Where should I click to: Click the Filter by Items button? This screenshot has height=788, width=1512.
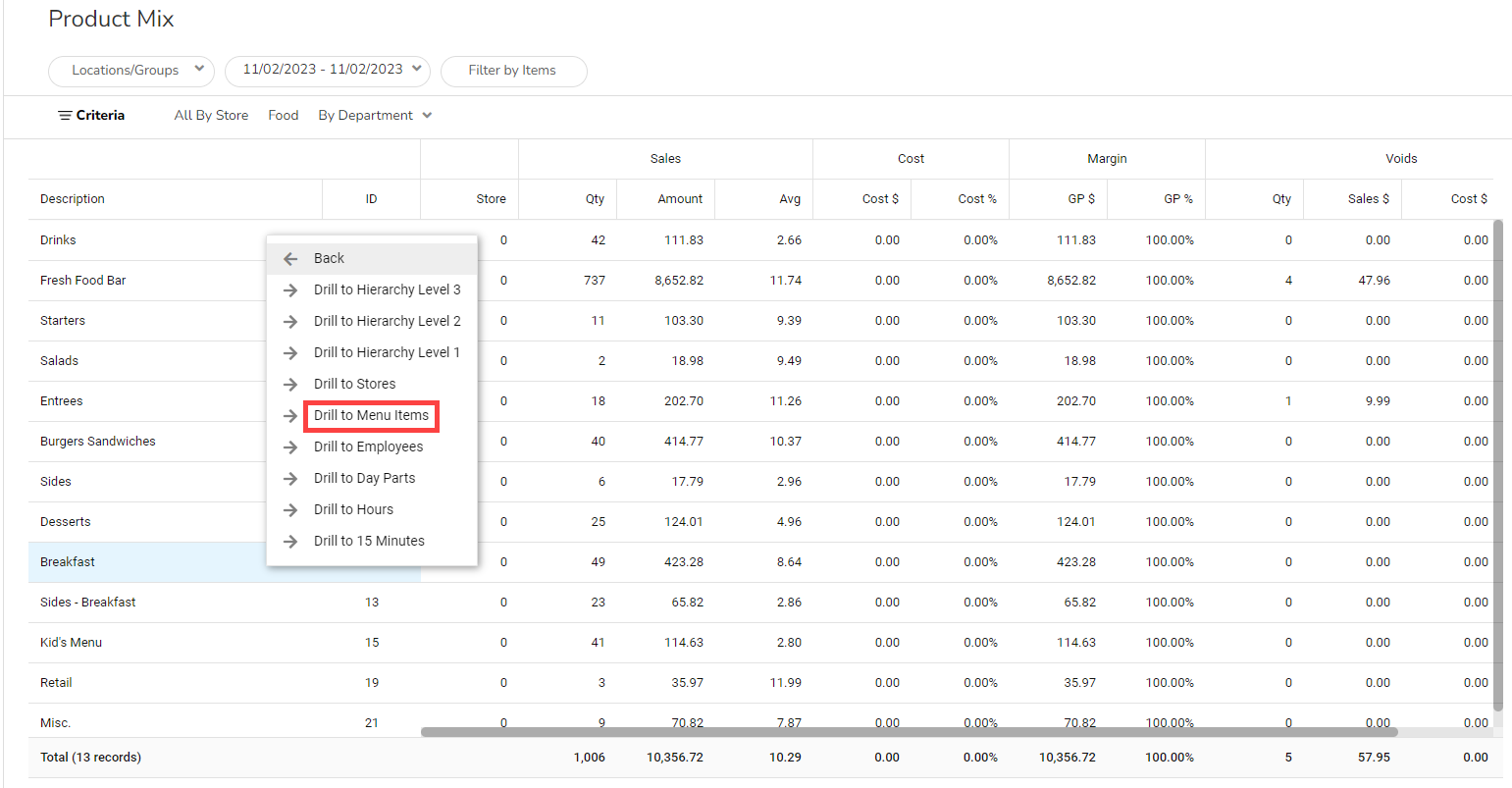513,71
